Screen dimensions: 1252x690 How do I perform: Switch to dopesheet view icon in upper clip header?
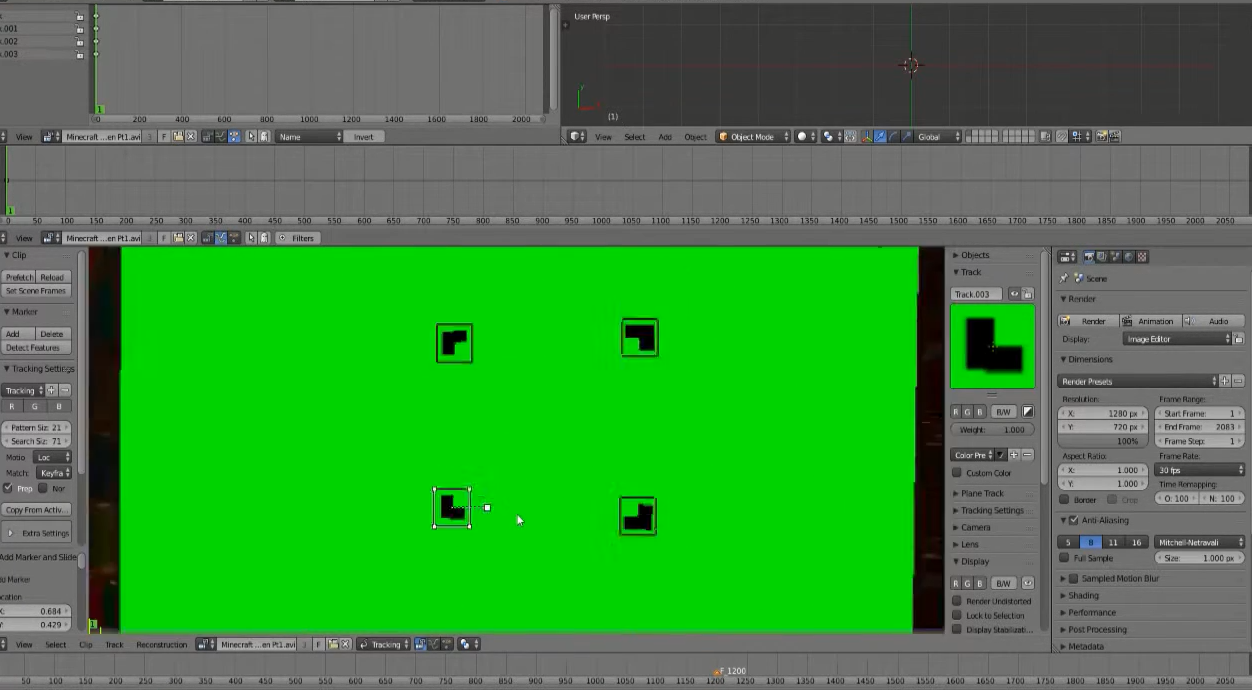pos(234,136)
